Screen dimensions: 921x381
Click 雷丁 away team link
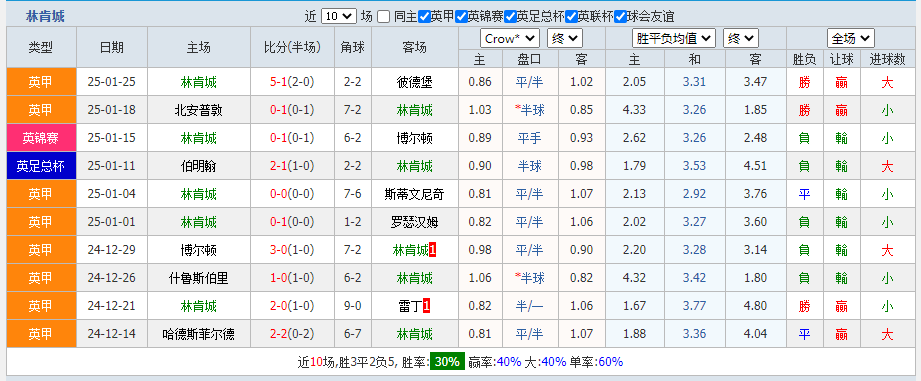click(x=410, y=306)
